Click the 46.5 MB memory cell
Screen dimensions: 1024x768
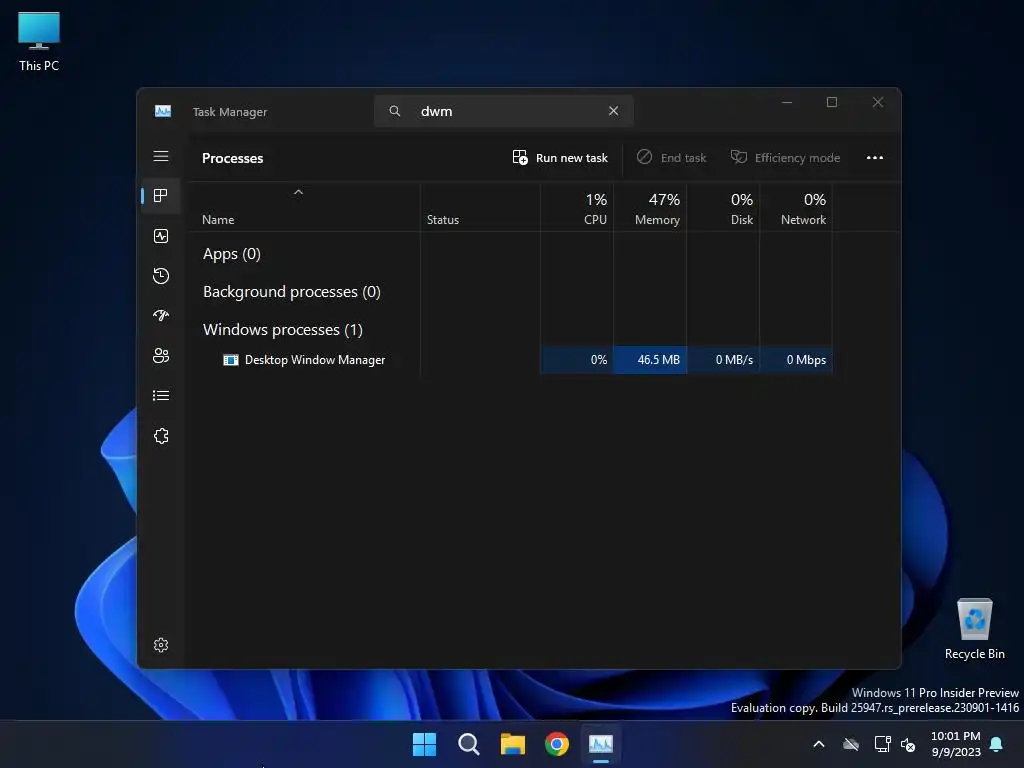pos(650,360)
